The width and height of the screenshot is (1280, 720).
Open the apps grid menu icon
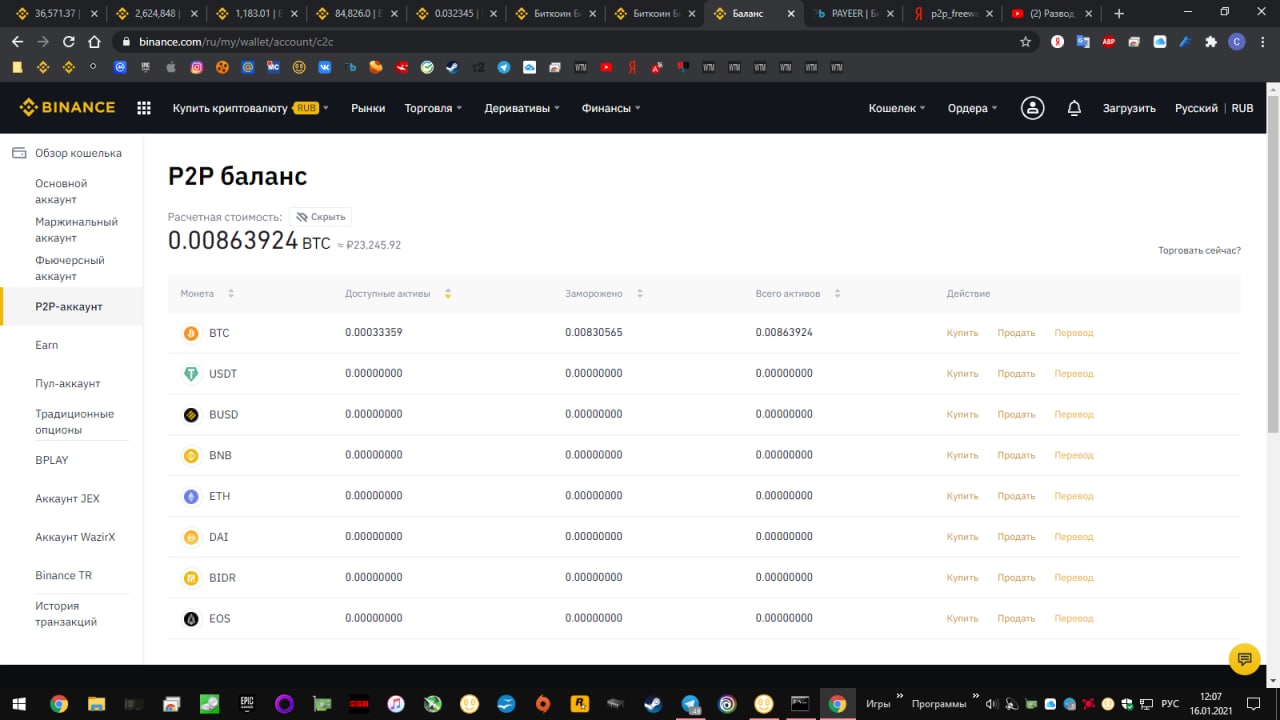(144, 108)
